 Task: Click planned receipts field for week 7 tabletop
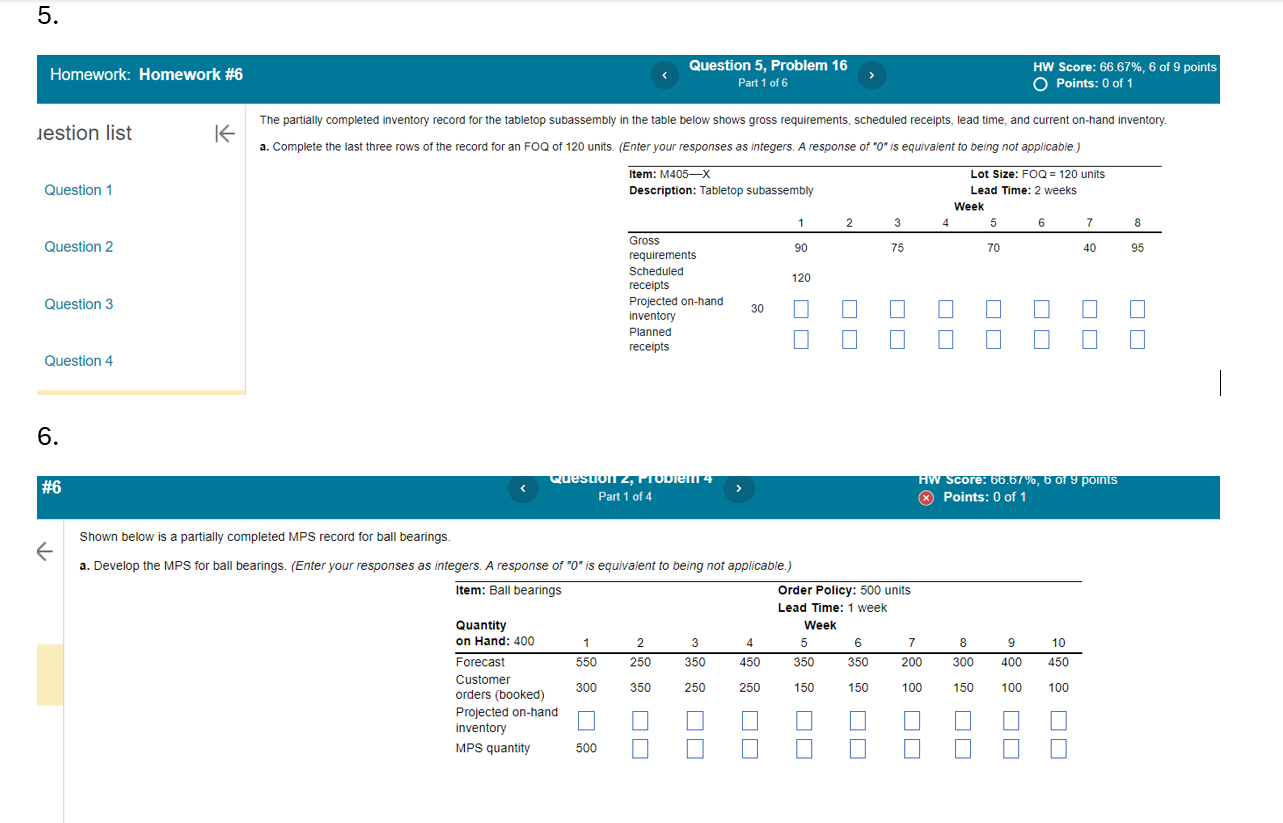1089,340
